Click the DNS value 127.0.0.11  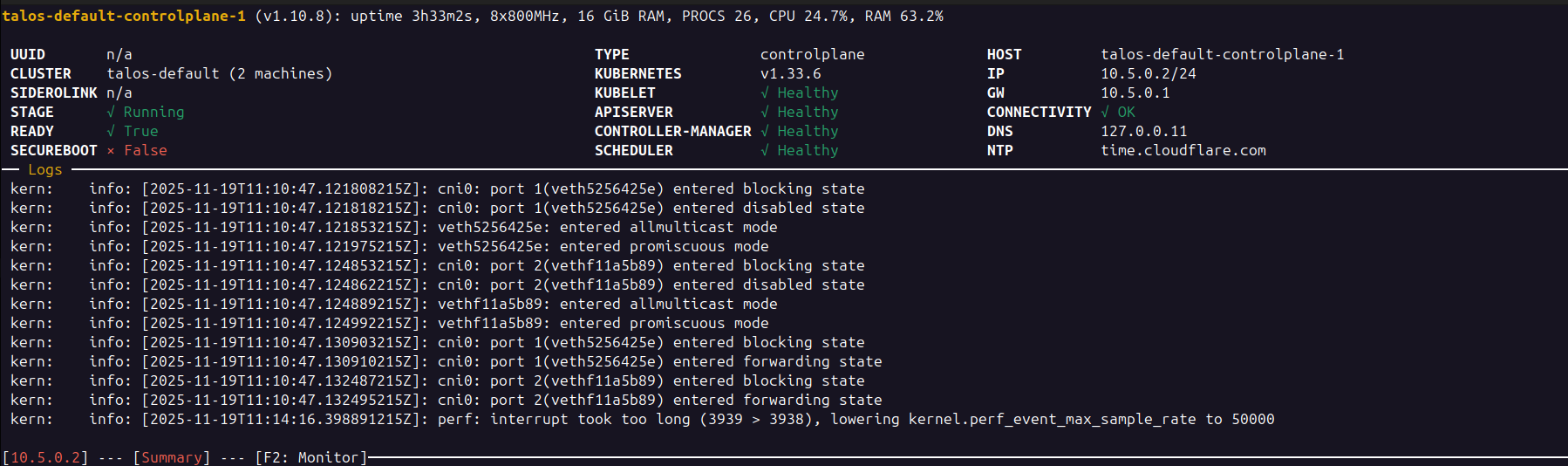click(1143, 132)
